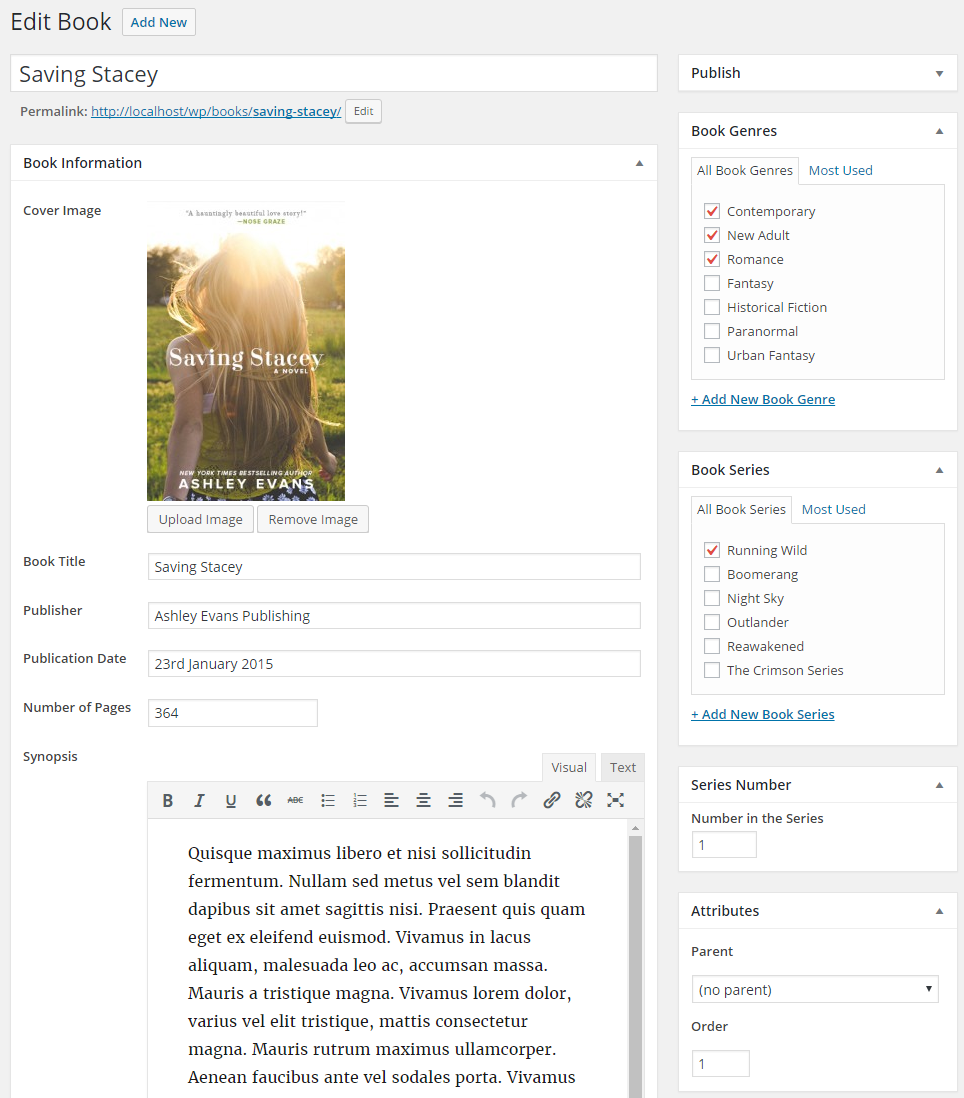The height and width of the screenshot is (1098, 964).
Task: Open the saving-stacey permalink URL
Action: click(216, 111)
